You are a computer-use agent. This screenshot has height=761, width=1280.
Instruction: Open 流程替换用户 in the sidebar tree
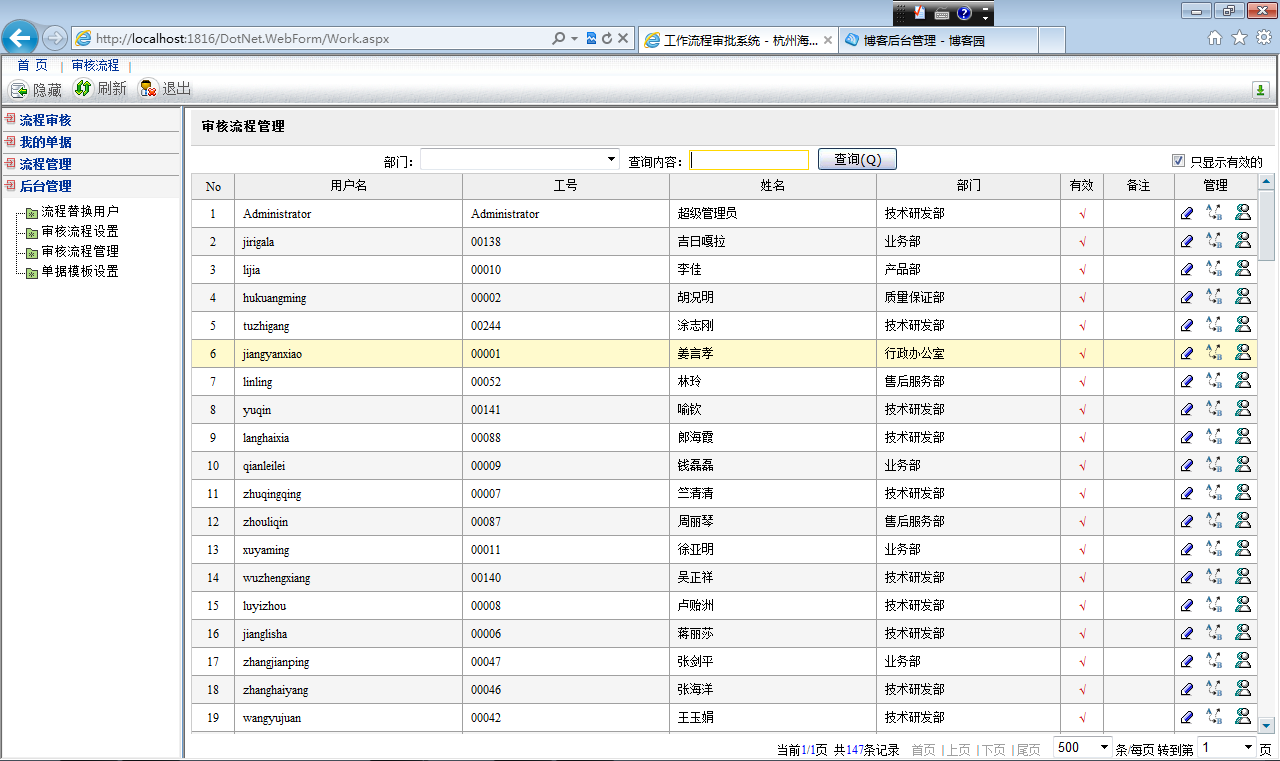(80, 211)
